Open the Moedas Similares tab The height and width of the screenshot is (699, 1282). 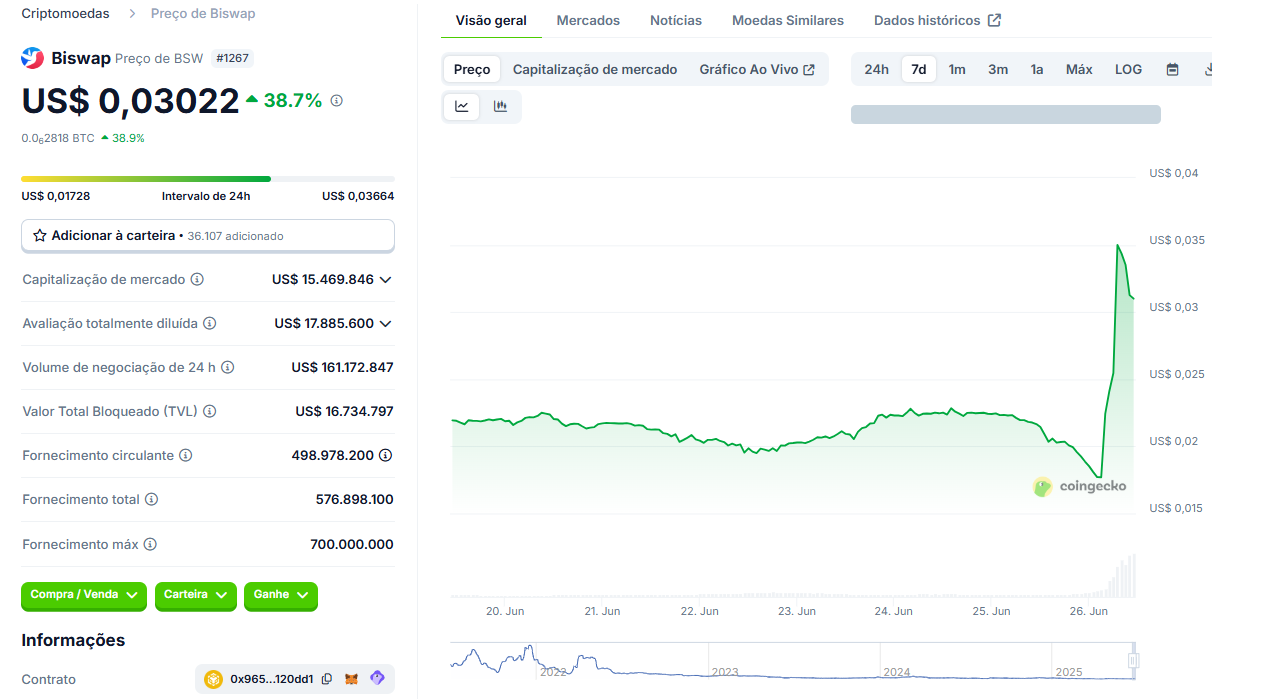point(788,20)
